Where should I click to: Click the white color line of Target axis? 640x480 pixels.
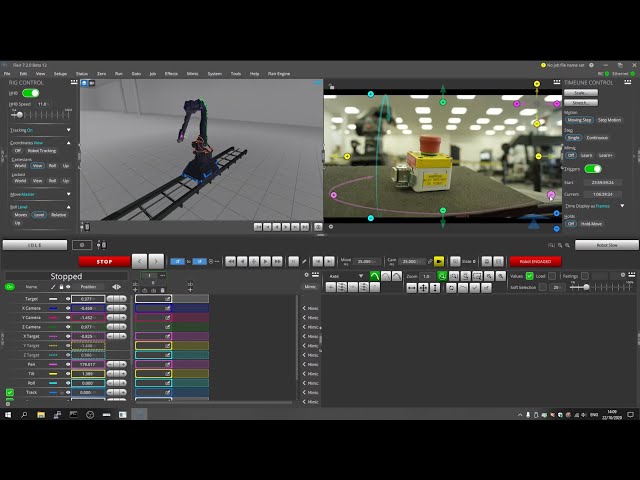coord(53,299)
